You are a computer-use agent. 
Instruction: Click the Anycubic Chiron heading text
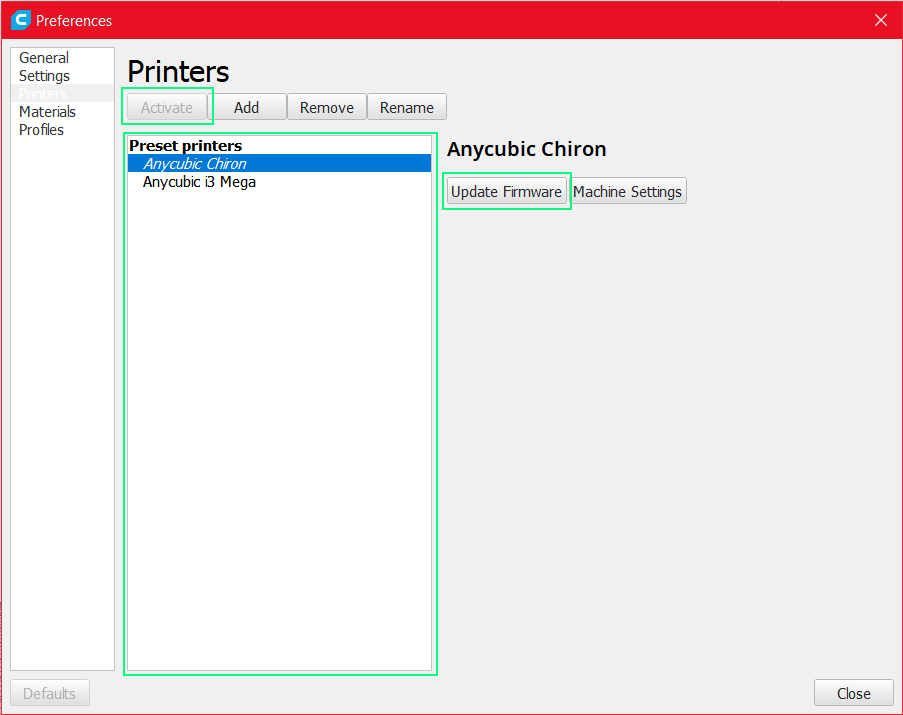pyautogui.click(x=526, y=149)
